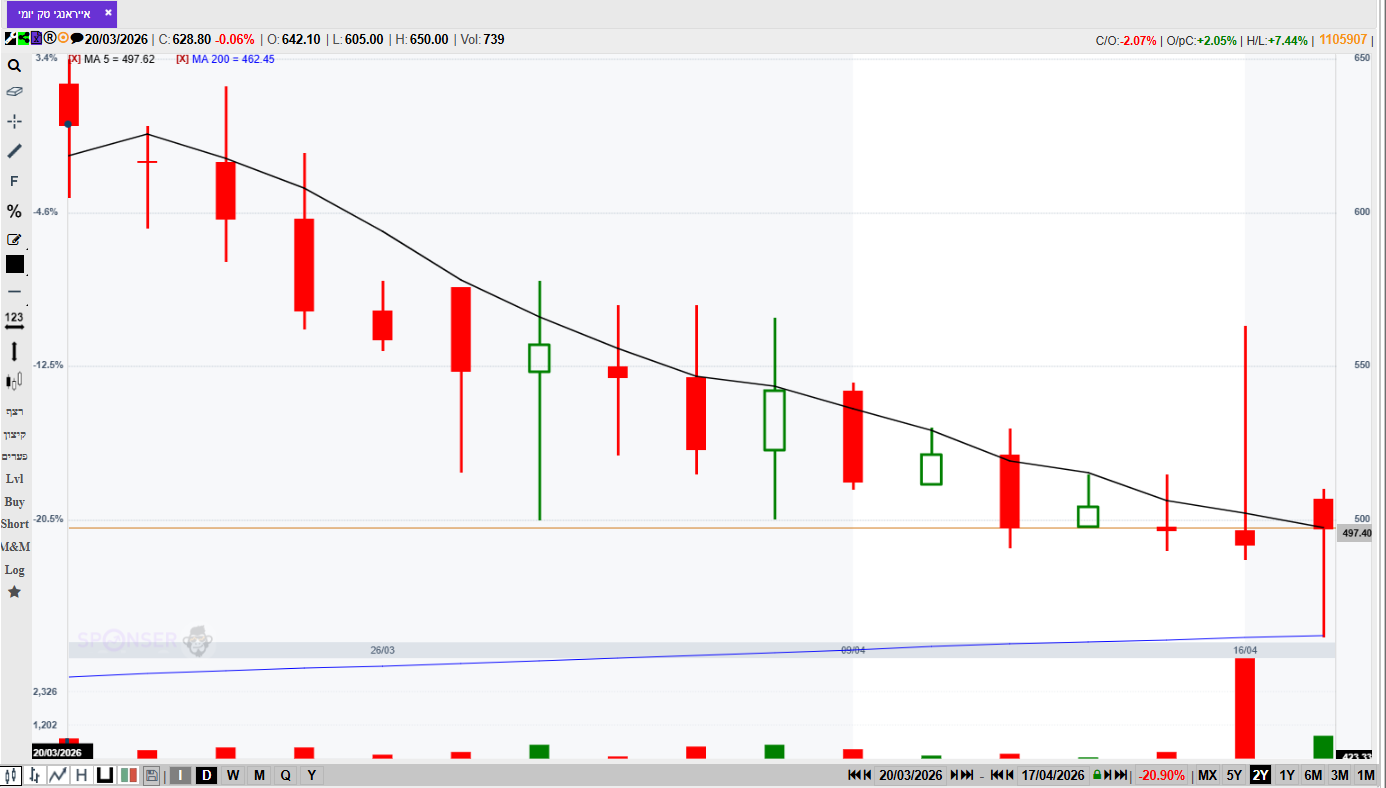The height and width of the screenshot is (788, 1386).
Task: Select the H chart style button
Action: pyautogui.click(x=82, y=775)
